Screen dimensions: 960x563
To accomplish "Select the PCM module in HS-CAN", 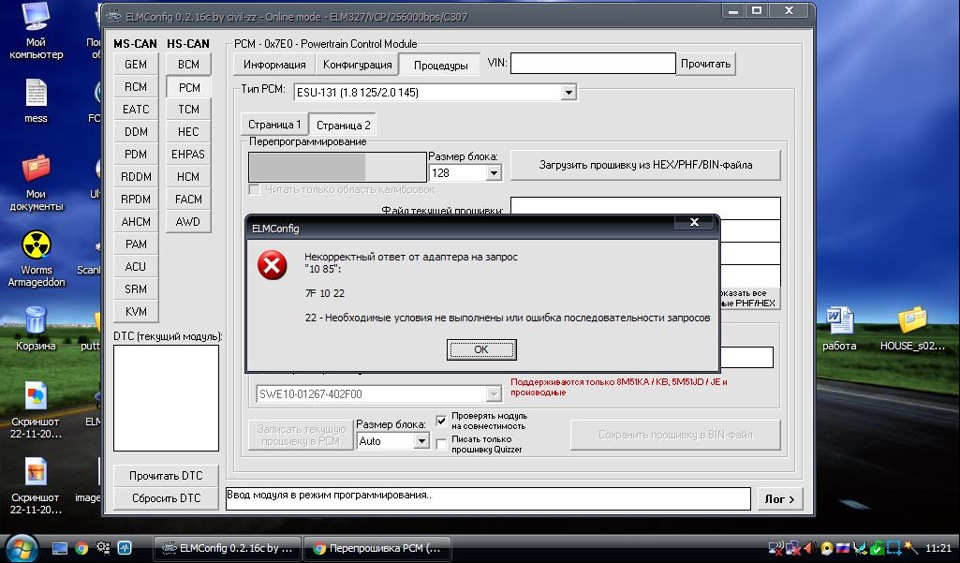I will tap(189, 87).
